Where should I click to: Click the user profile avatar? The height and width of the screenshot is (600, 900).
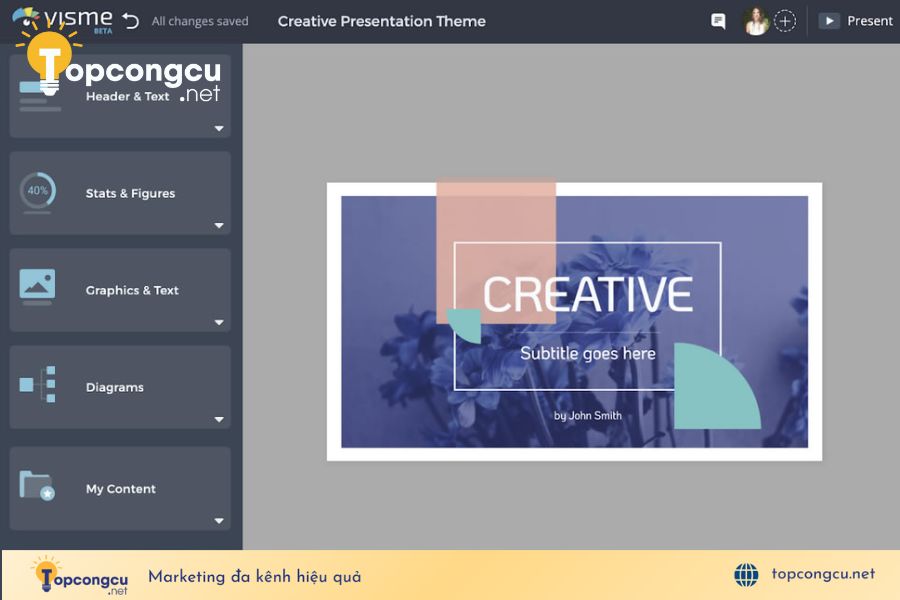click(756, 21)
